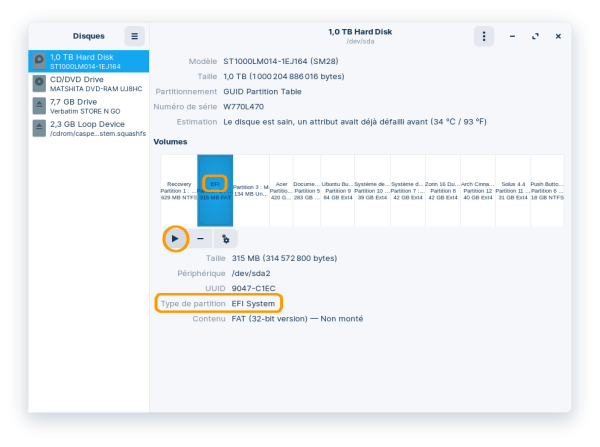Screen dimensions: 600x447
Task: Select the Ubuntu Budgie Partition 9 volume
Action: [337, 190]
